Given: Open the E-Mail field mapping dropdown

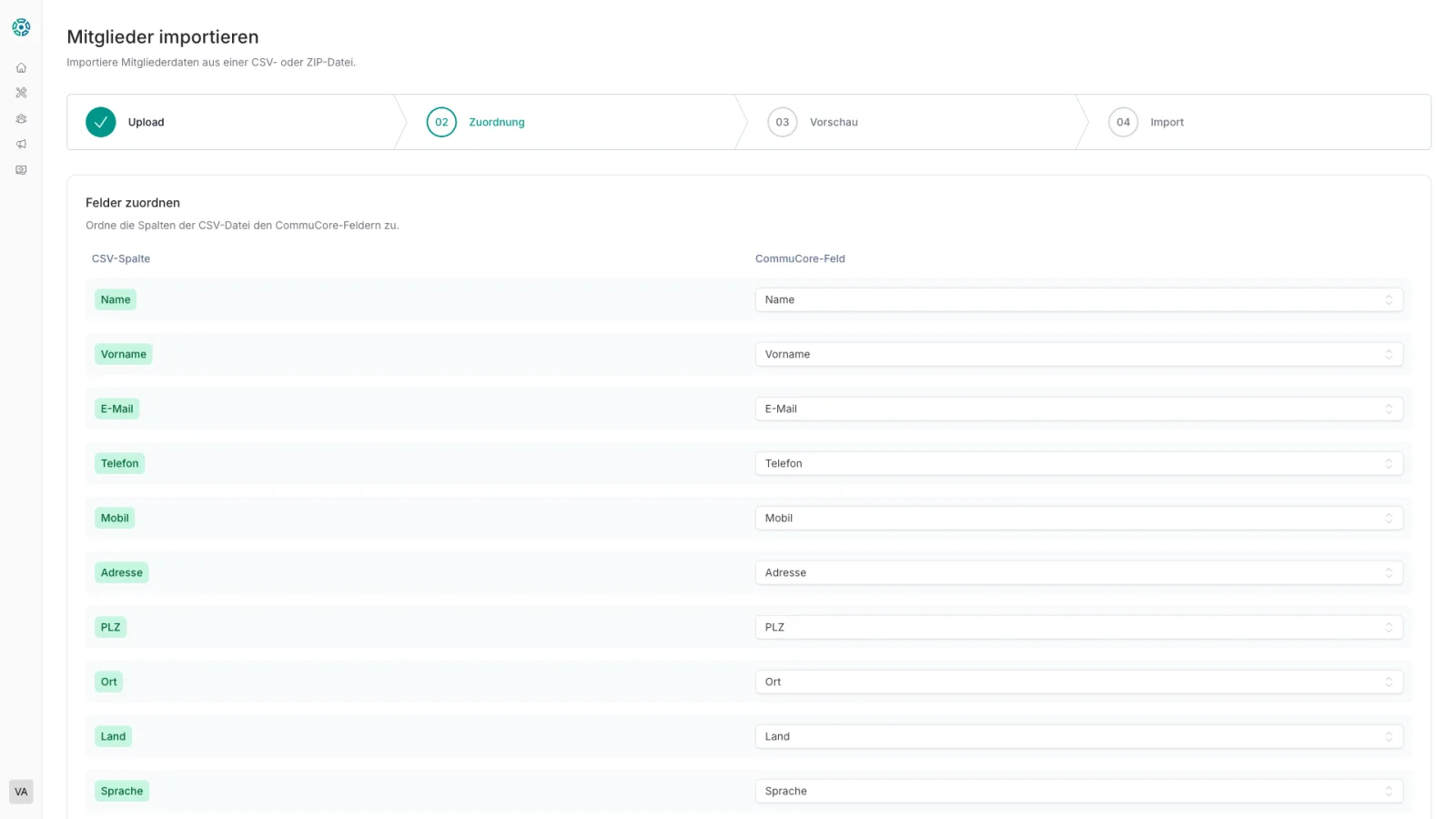Looking at the screenshot, I should 1078,409.
